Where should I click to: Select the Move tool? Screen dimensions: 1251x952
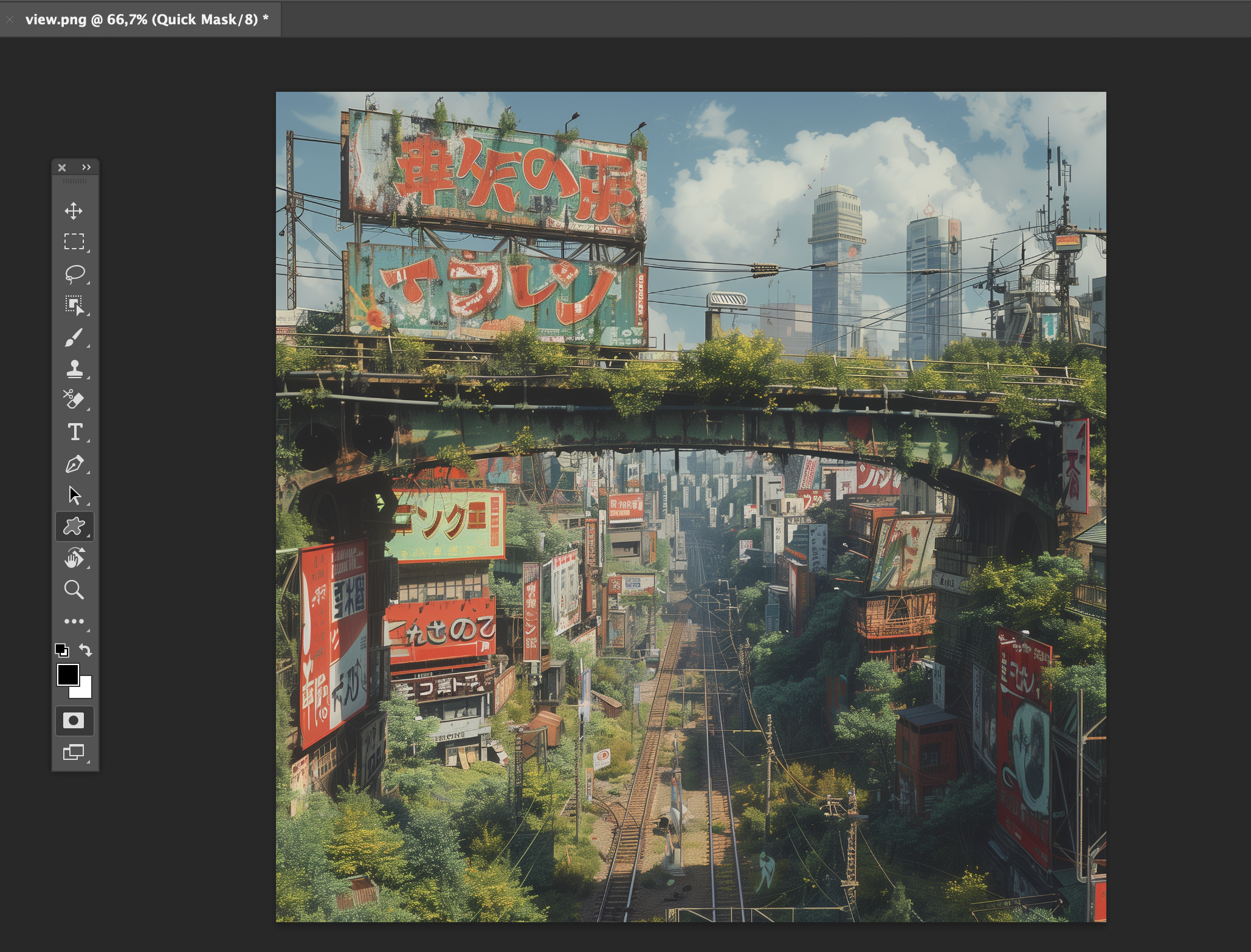pyautogui.click(x=74, y=211)
